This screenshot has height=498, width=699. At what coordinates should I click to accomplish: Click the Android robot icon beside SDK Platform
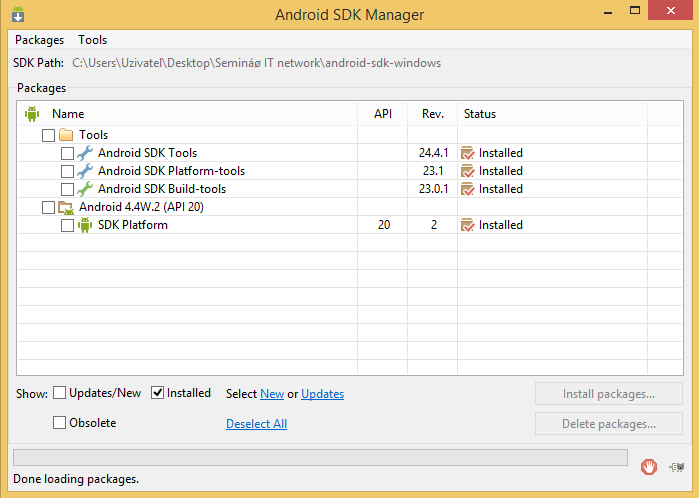click(x=85, y=225)
